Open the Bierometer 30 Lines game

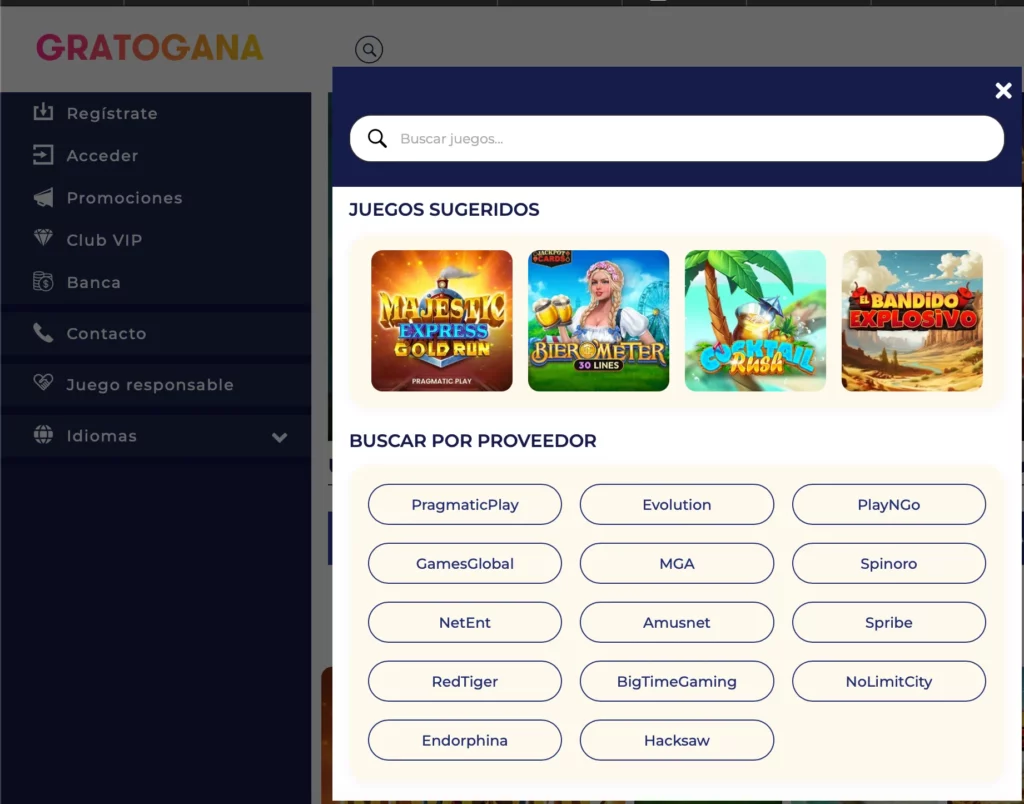(598, 321)
